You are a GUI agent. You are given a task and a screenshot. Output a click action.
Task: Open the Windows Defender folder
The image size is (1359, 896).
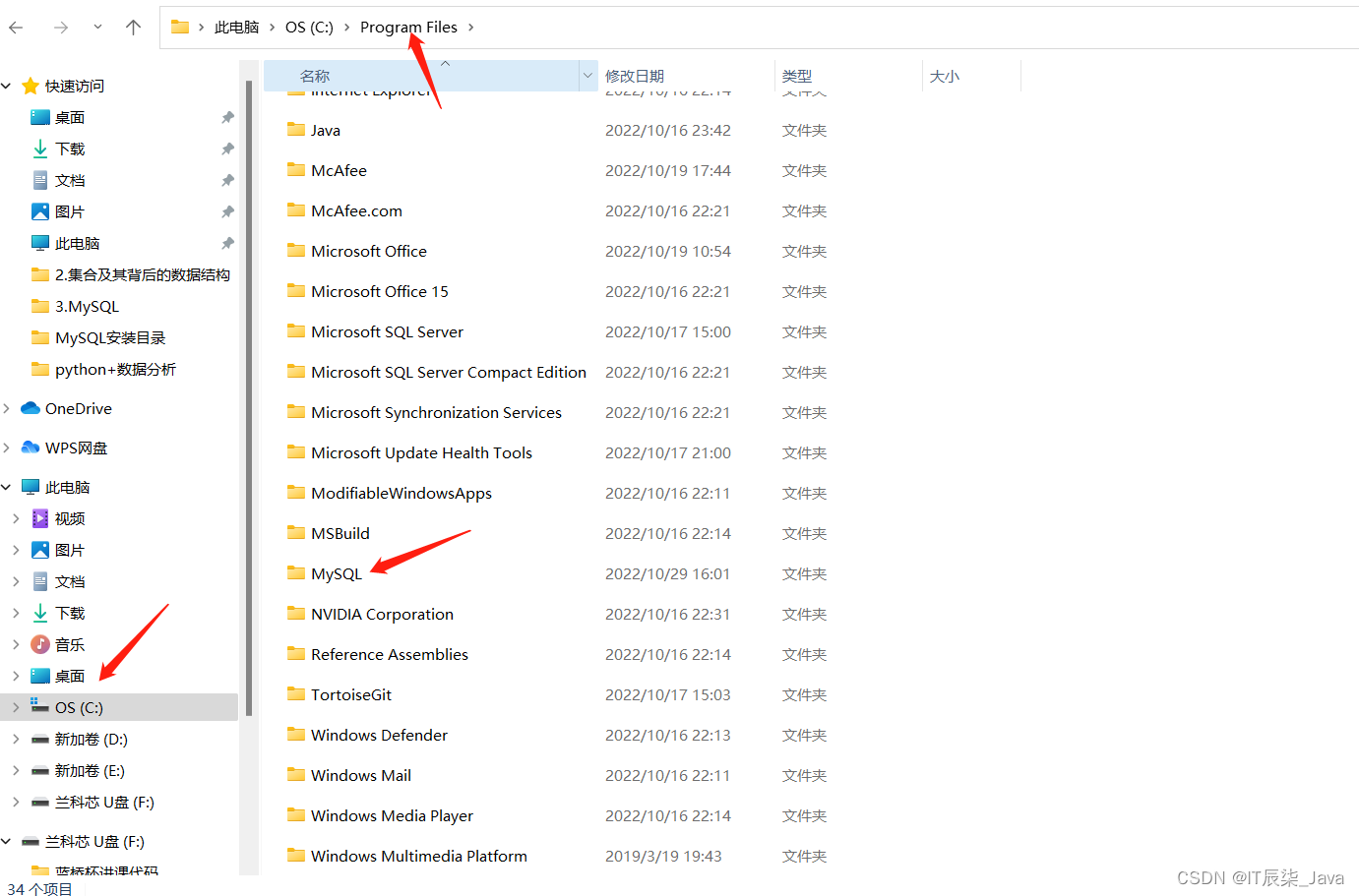pos(379,735)
